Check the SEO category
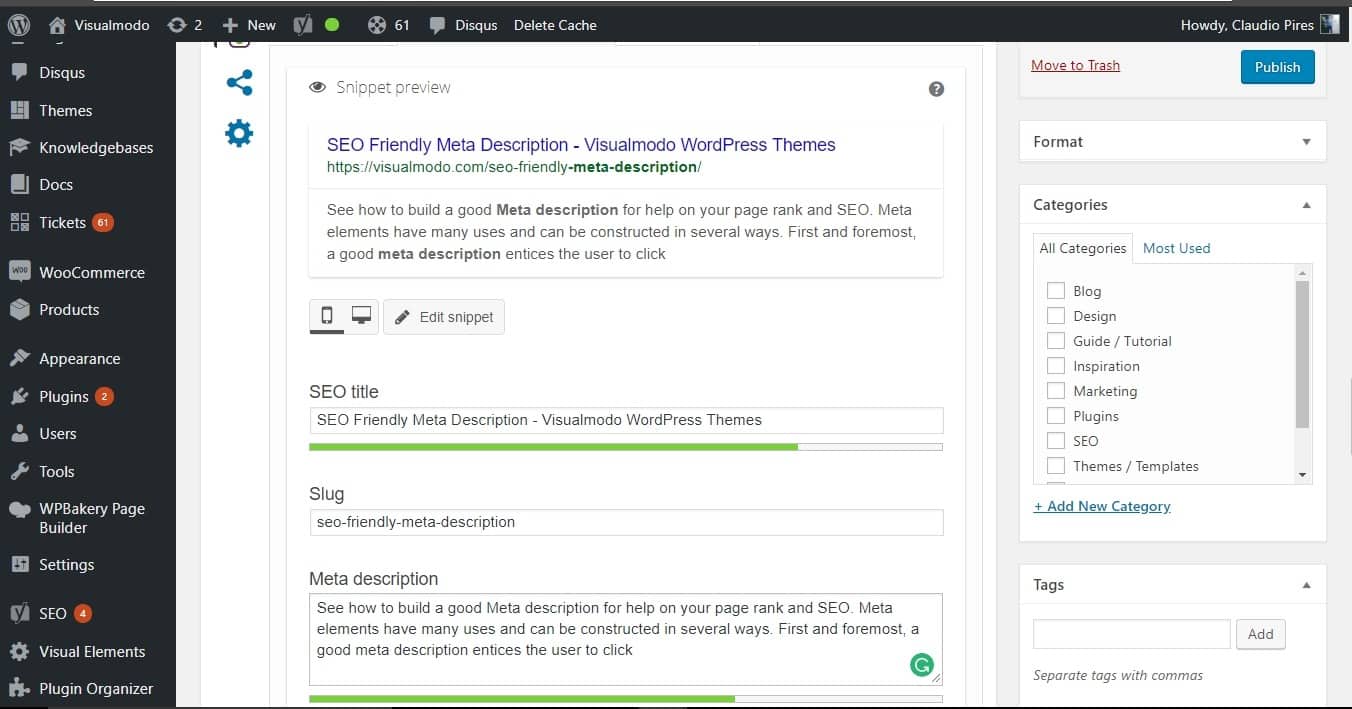Screen dimensions: 1352x709 [1056, 441]
